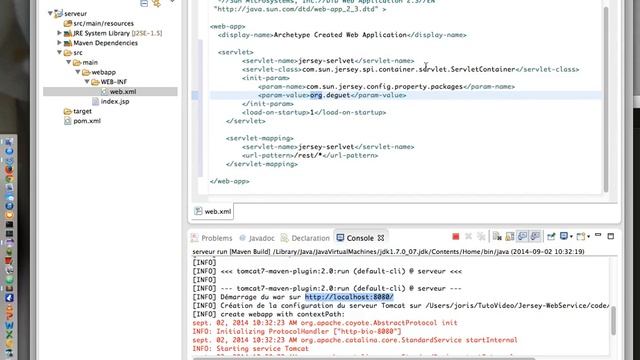Click the servlet-class line
The height and width of the screenshot is (360, 640).
click(410, 69)
